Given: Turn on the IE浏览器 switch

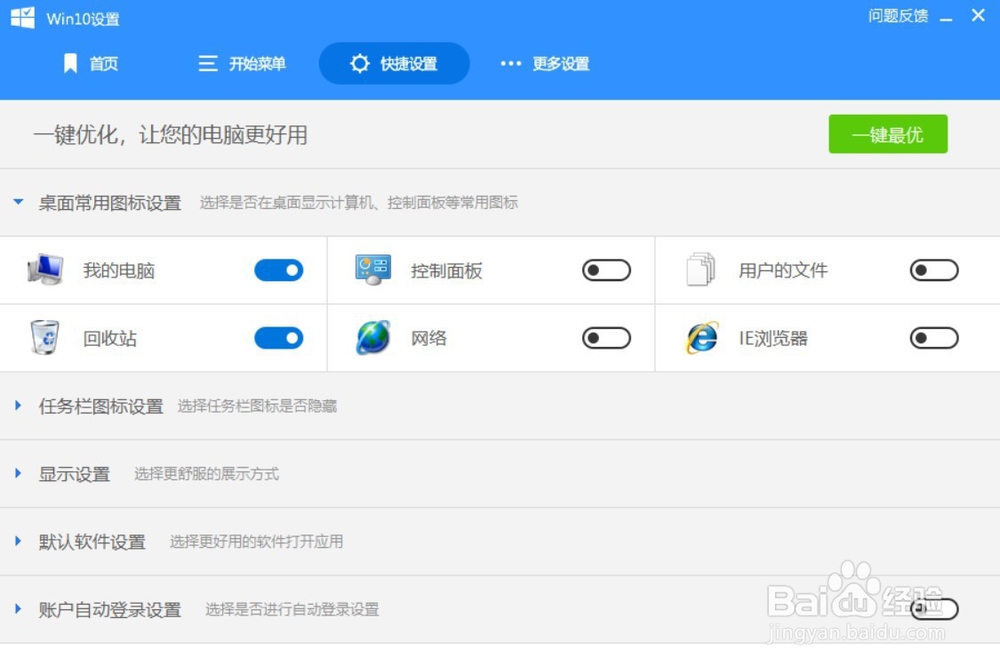Looking at the screenshot, I should pyautogui.click(x=934, y=338).
